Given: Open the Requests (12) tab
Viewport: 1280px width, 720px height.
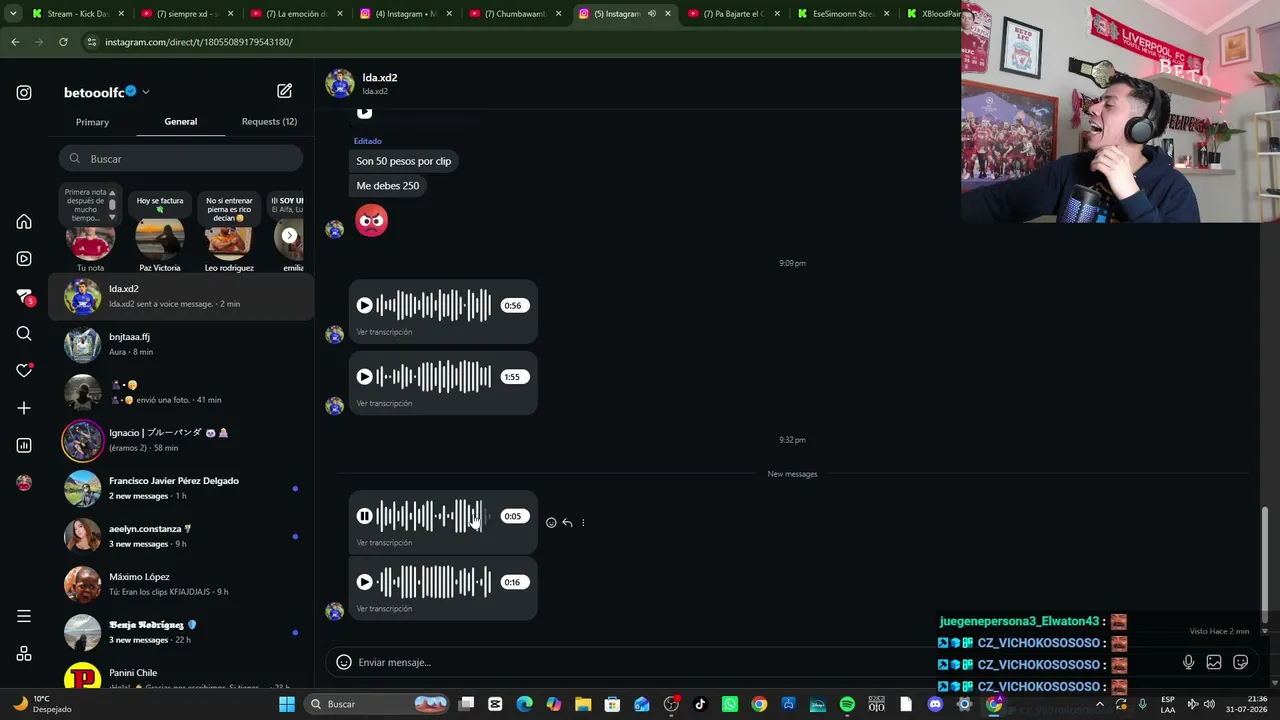Looking at the screenshot, I should (x=269, y=122).
